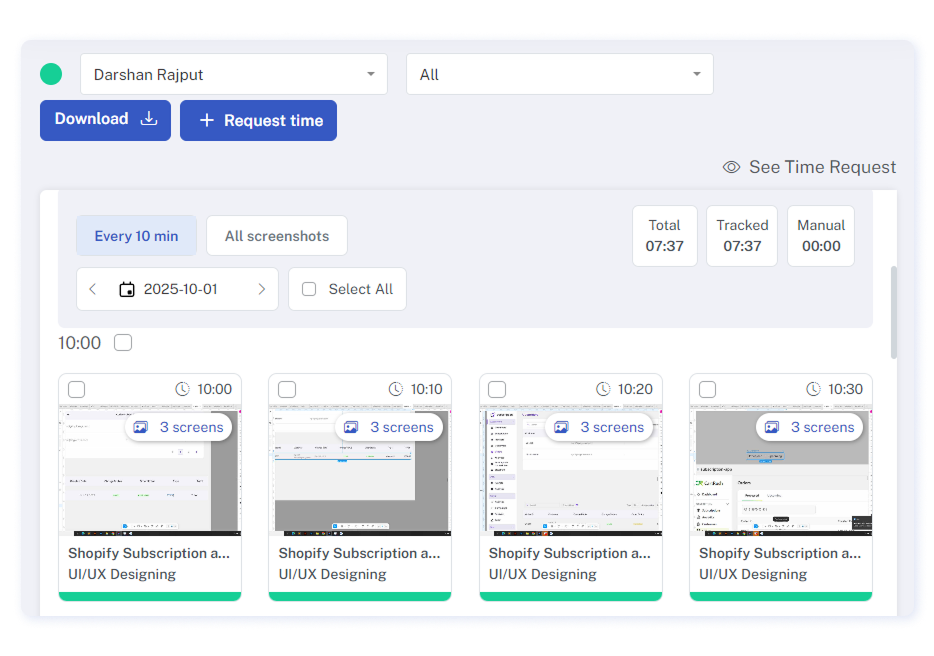Tick the checkbox next to 10:00 hour heading
The width and height of the screenshot is (934, 656).
click(x=123, y=343)
